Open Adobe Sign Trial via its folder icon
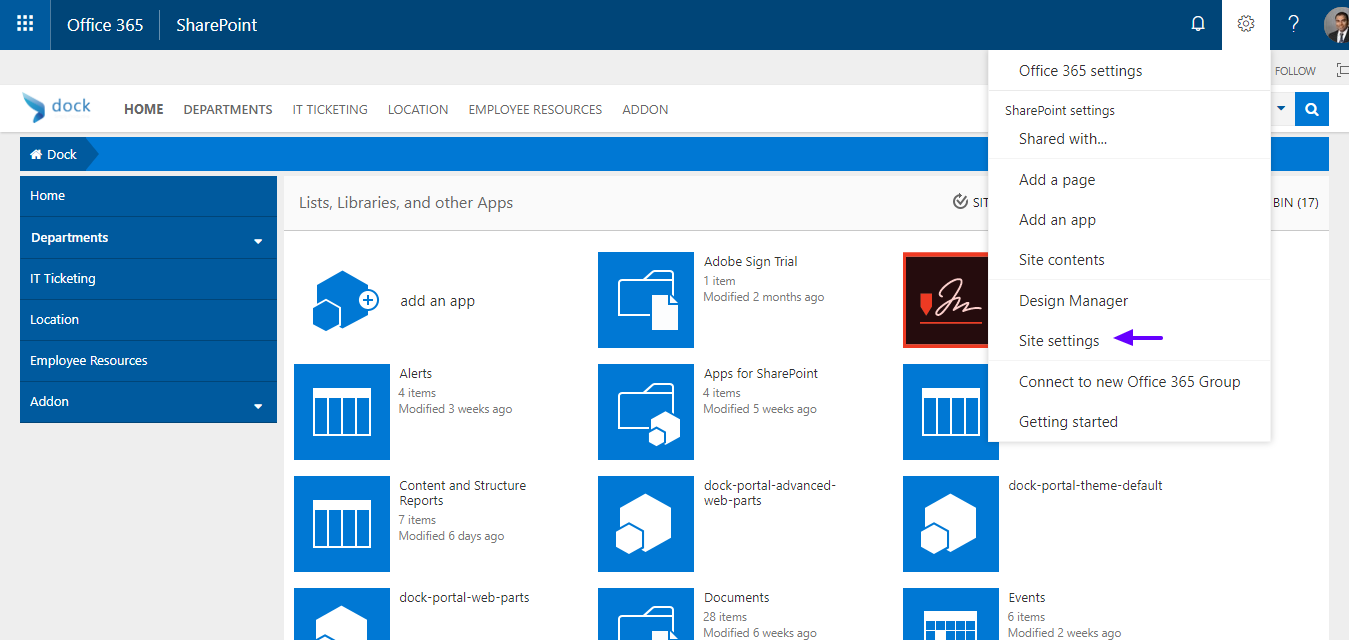The image size is (1349, 640). 646,300
